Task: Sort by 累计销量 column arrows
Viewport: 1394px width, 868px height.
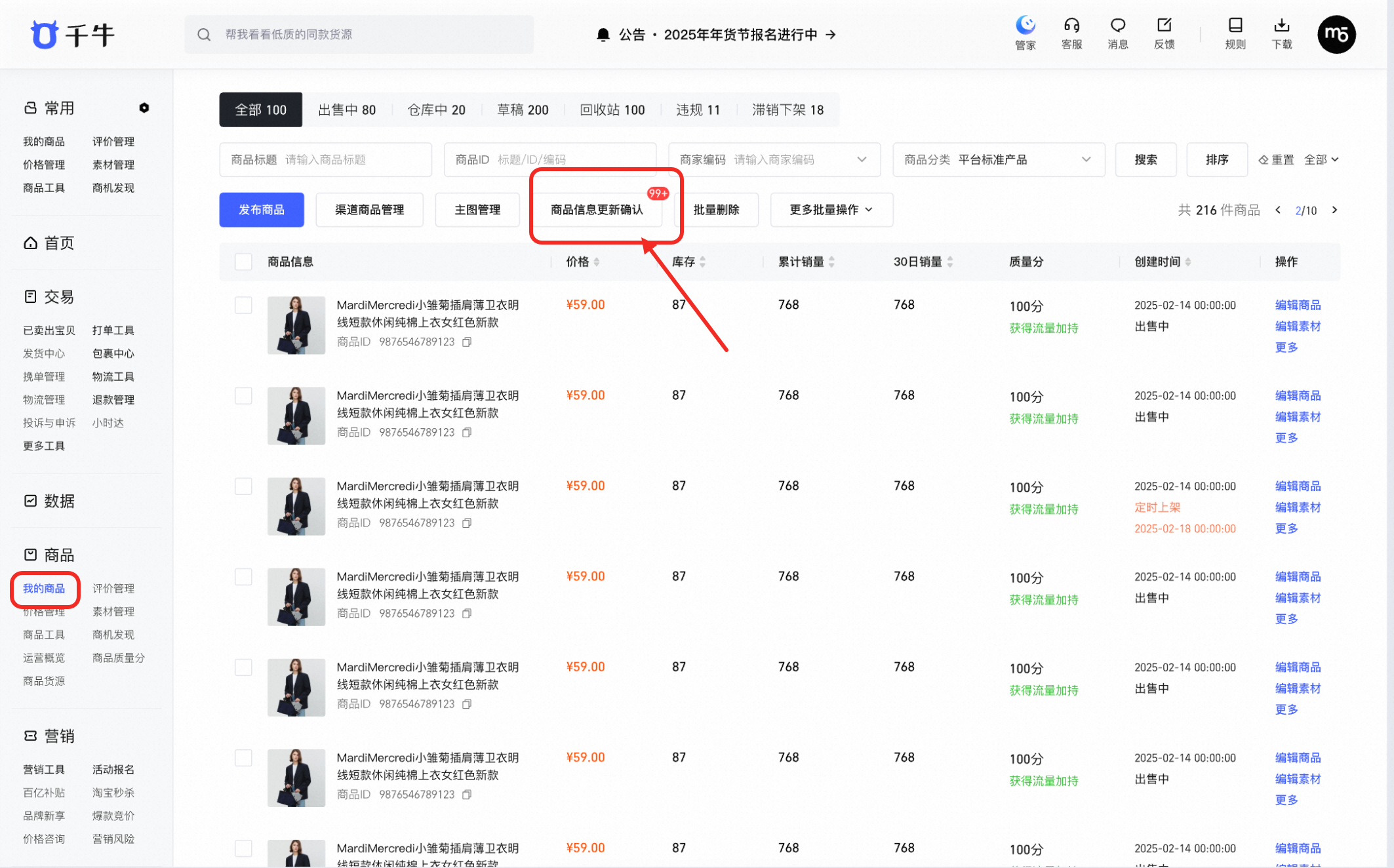Action: tap(831, 262)
